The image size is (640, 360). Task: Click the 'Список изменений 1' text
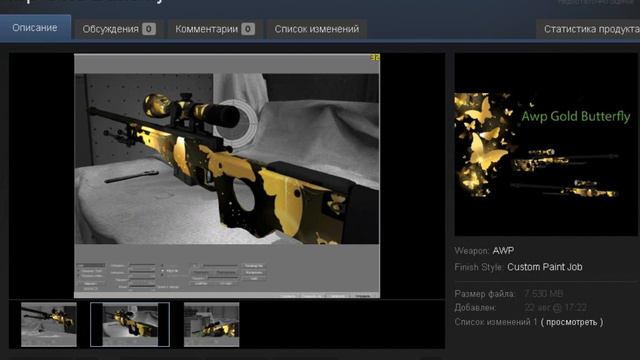pos(496,322)
